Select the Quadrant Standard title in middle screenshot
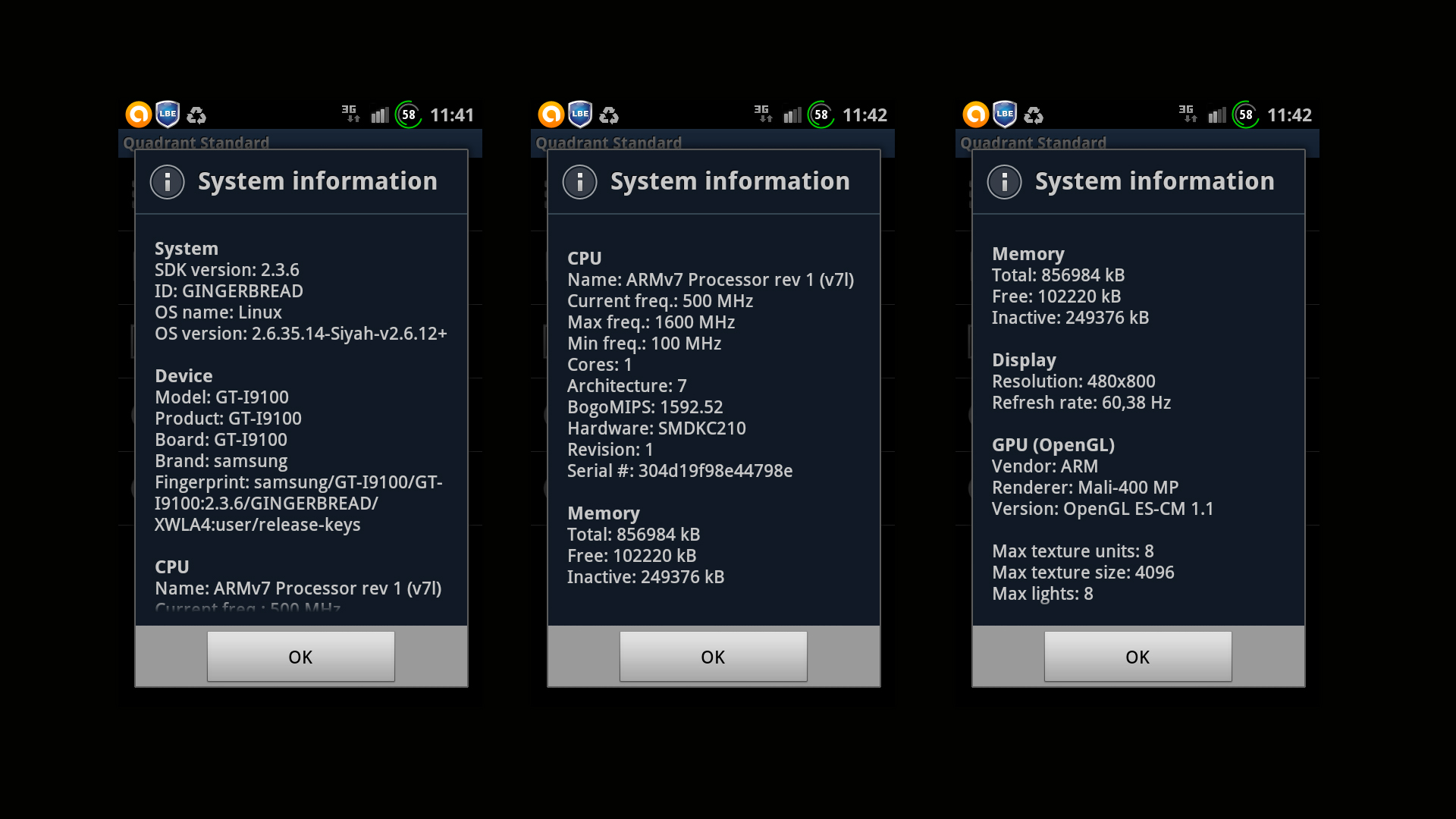Screen dimensions: 1456x819 [609, 143]
